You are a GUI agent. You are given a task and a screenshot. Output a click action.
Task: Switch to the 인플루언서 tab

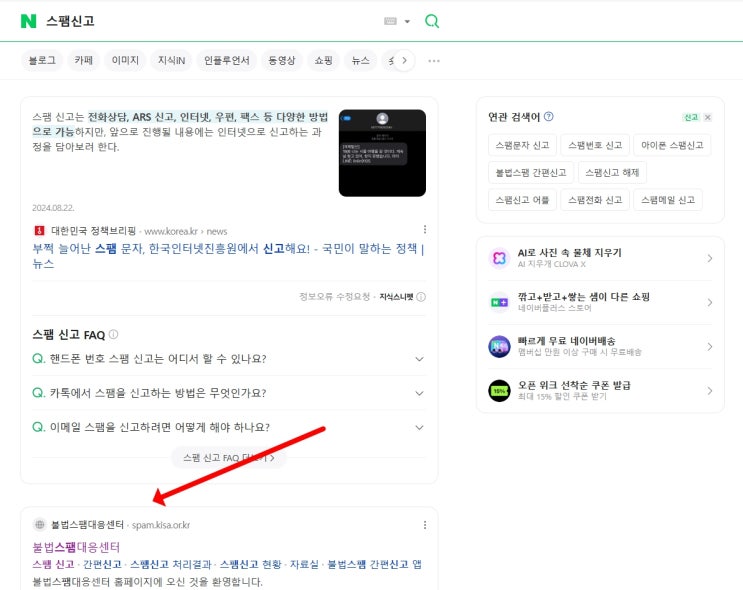227,61
